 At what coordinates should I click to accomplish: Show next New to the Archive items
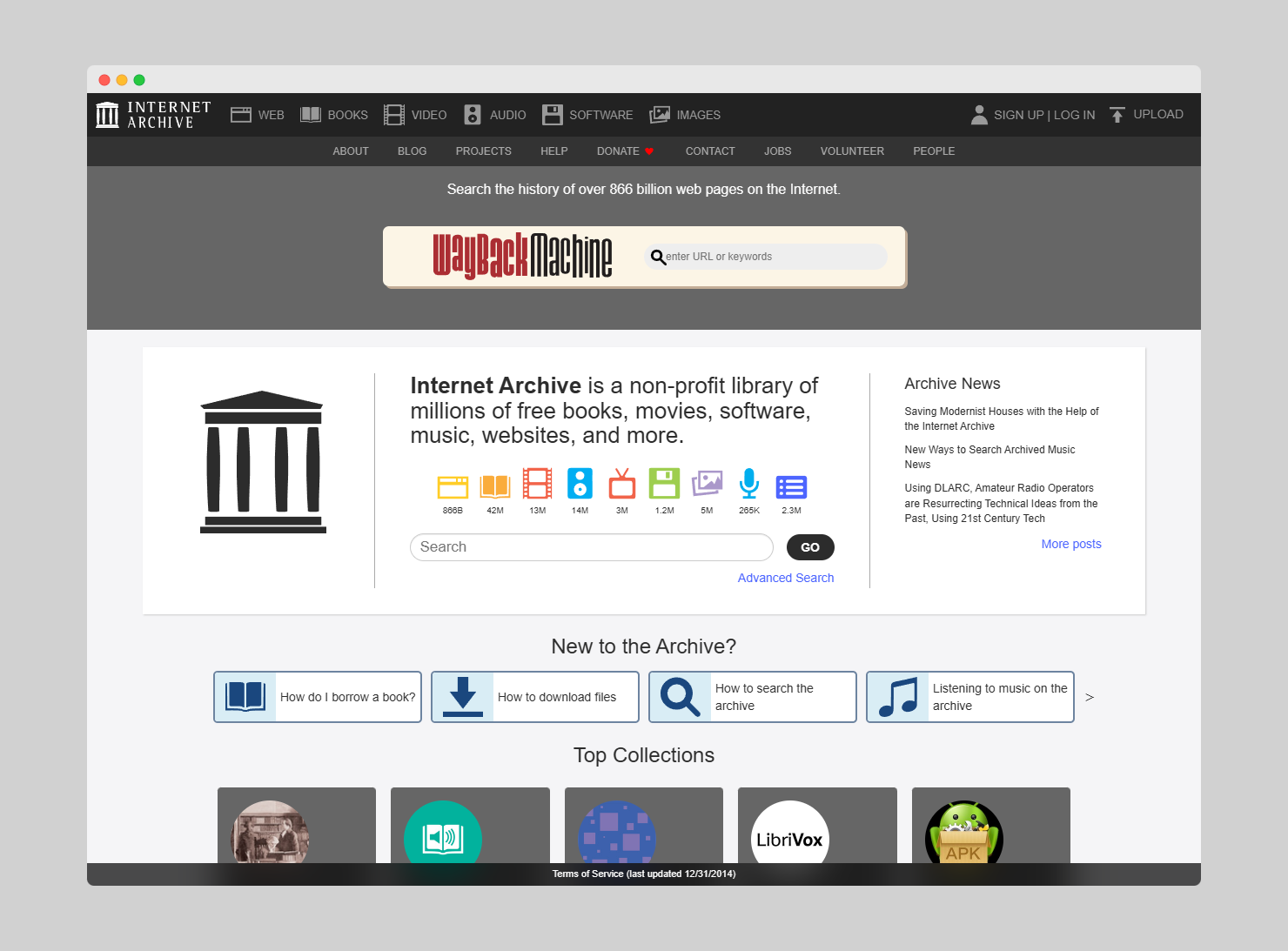[1089, 698]
